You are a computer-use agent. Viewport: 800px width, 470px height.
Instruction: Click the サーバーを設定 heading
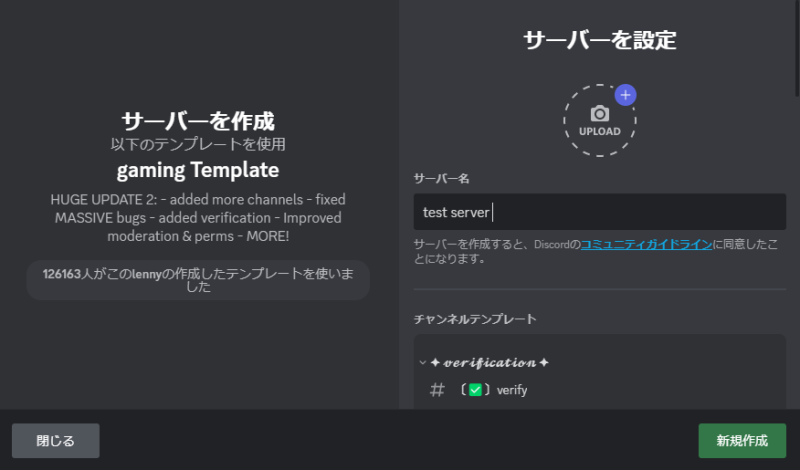599,40
